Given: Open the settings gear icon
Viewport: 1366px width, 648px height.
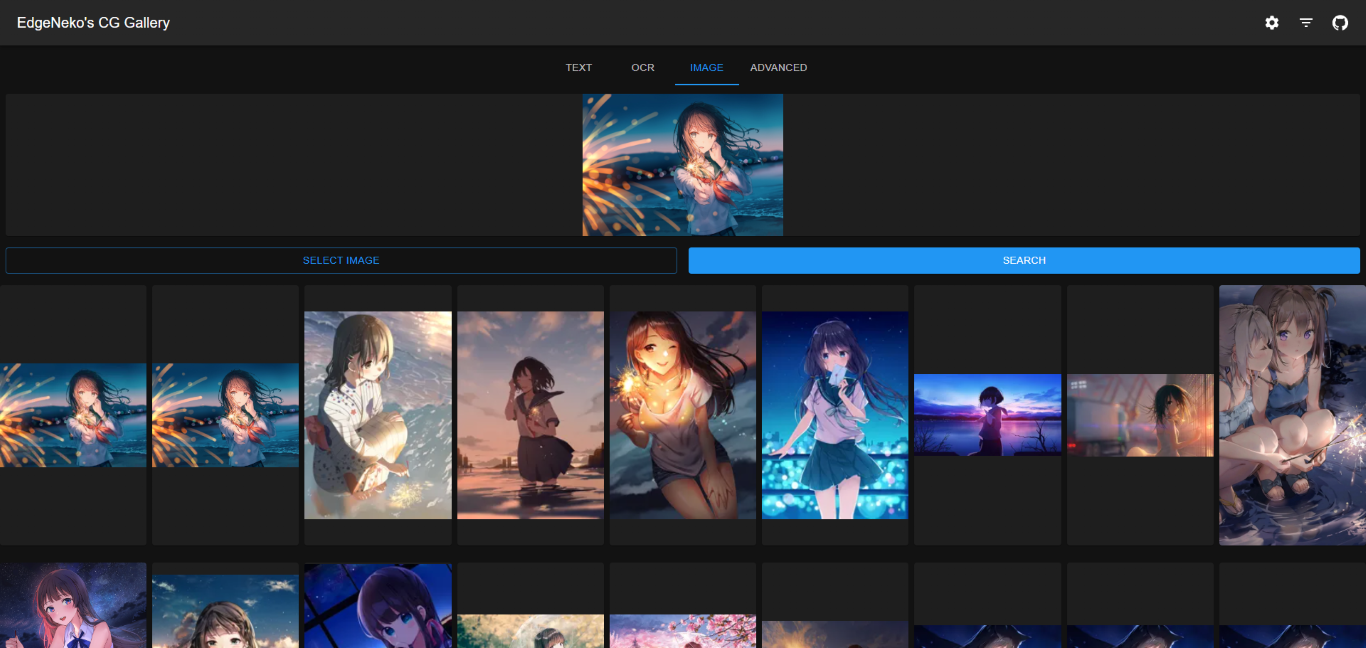Looking at the screenshot, I should click(x=1271, y=23).
